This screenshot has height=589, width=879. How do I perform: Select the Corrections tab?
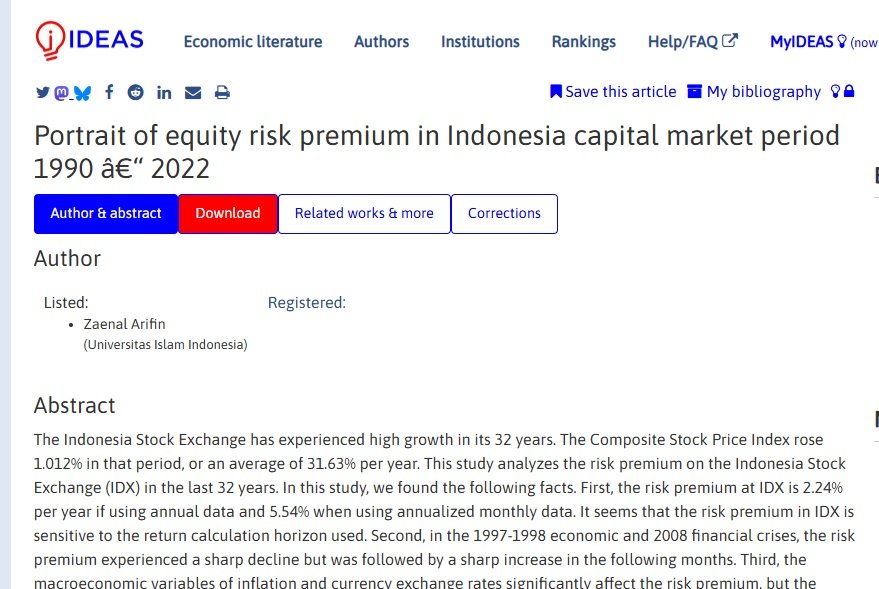(504, 213)
